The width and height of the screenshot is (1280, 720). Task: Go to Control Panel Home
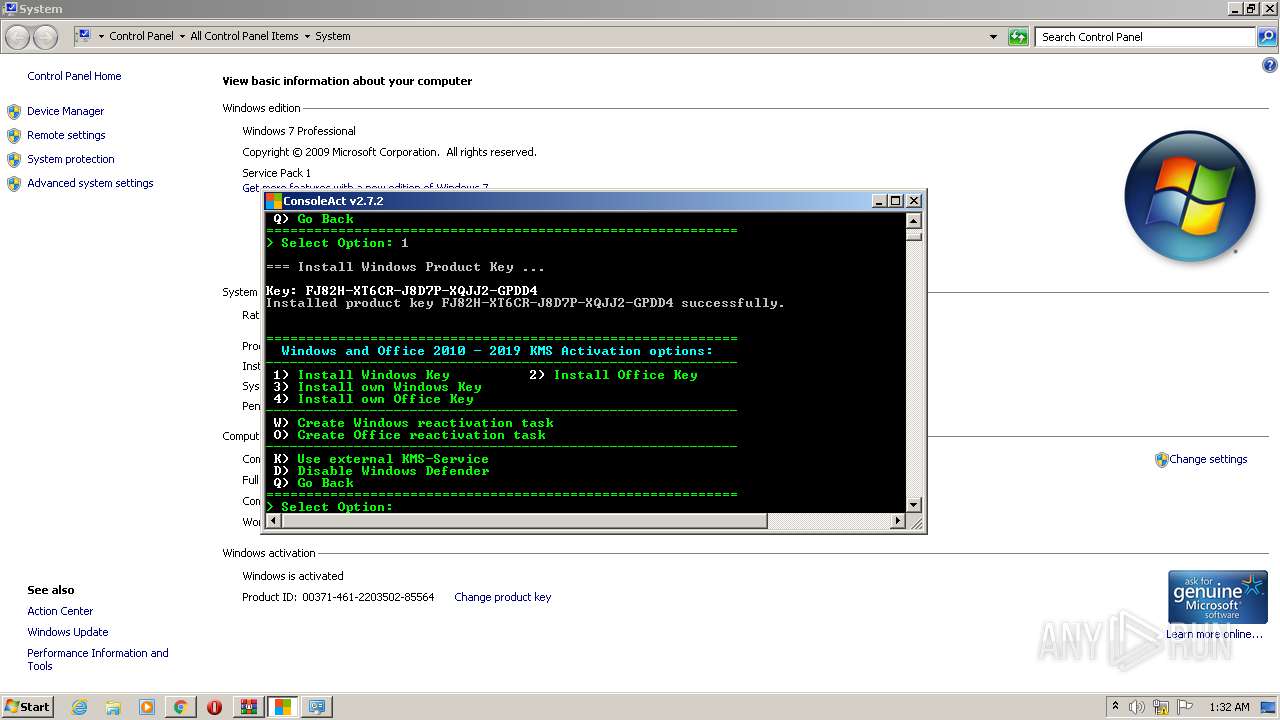coord(74,76)
